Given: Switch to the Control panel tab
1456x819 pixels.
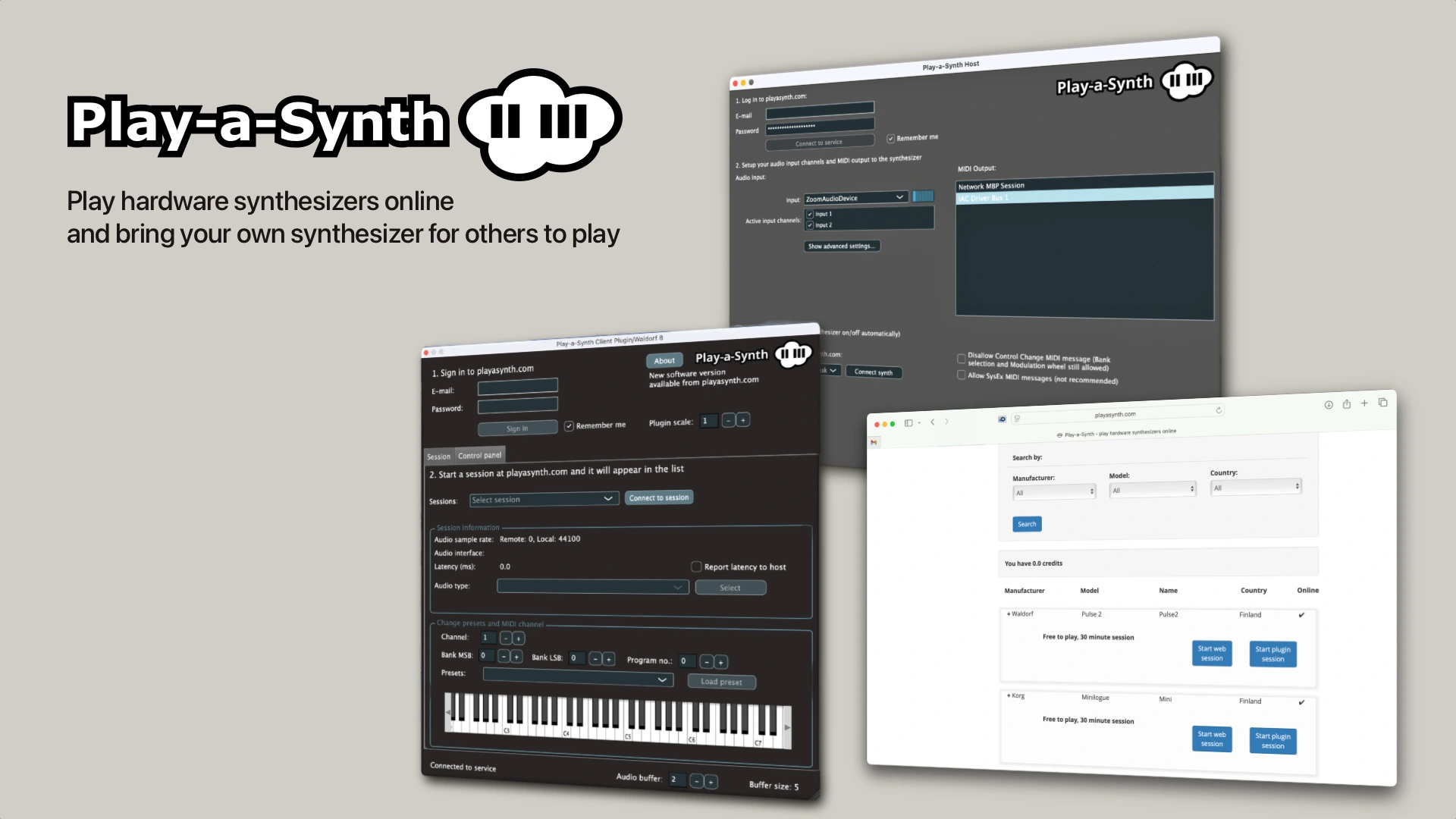Looking at the screenshot, I should [480, 455].
